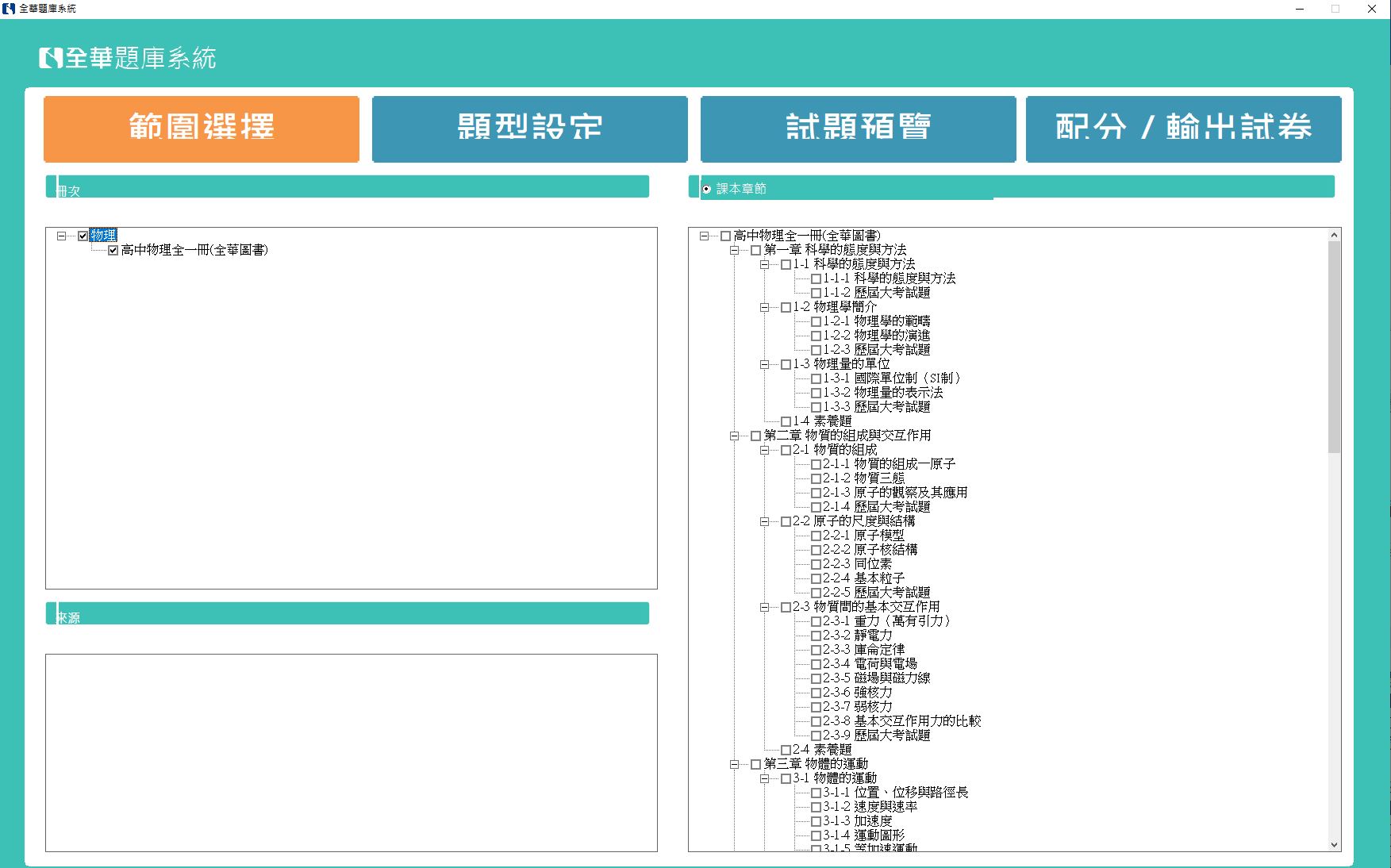The height and width of the screenshot is (868, 1391).
Task: Select the 課本章節 radio button
Action: click(706, 189)
